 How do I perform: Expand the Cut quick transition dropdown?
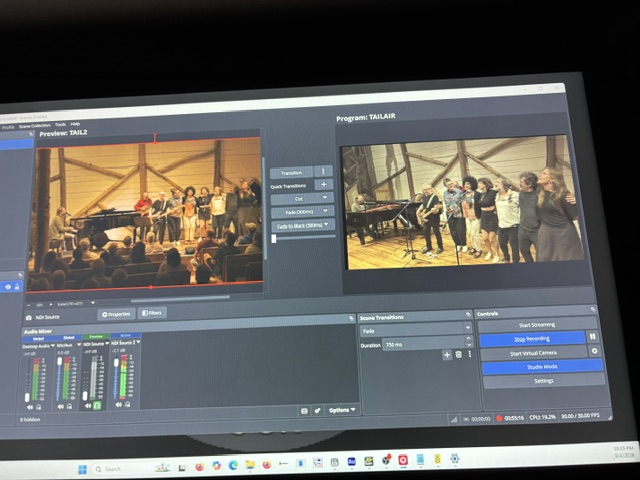(325, 198)
